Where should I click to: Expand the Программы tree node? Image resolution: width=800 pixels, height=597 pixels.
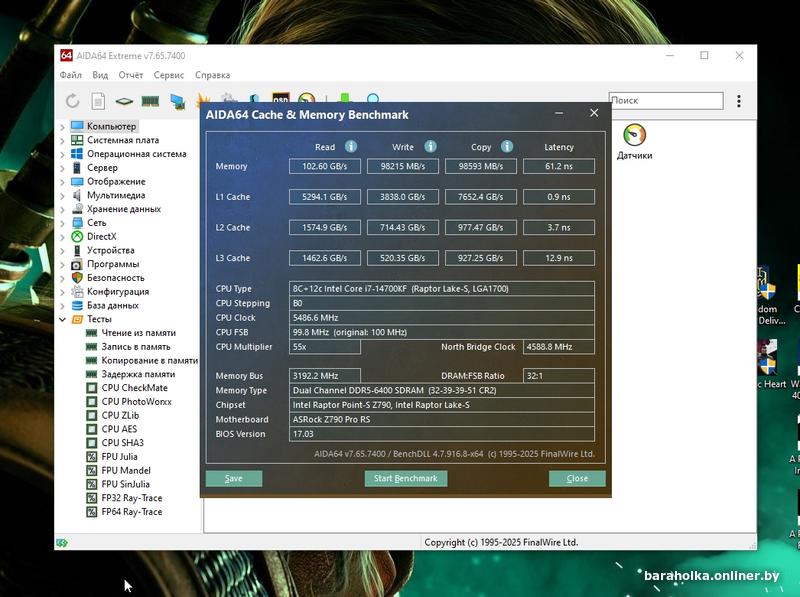(x=62, y=264)
